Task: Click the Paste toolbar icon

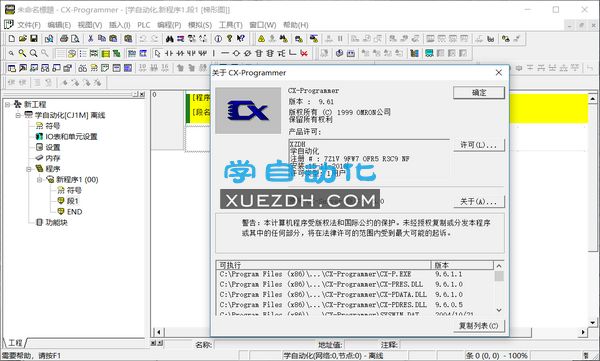Action: coord(113,39)
